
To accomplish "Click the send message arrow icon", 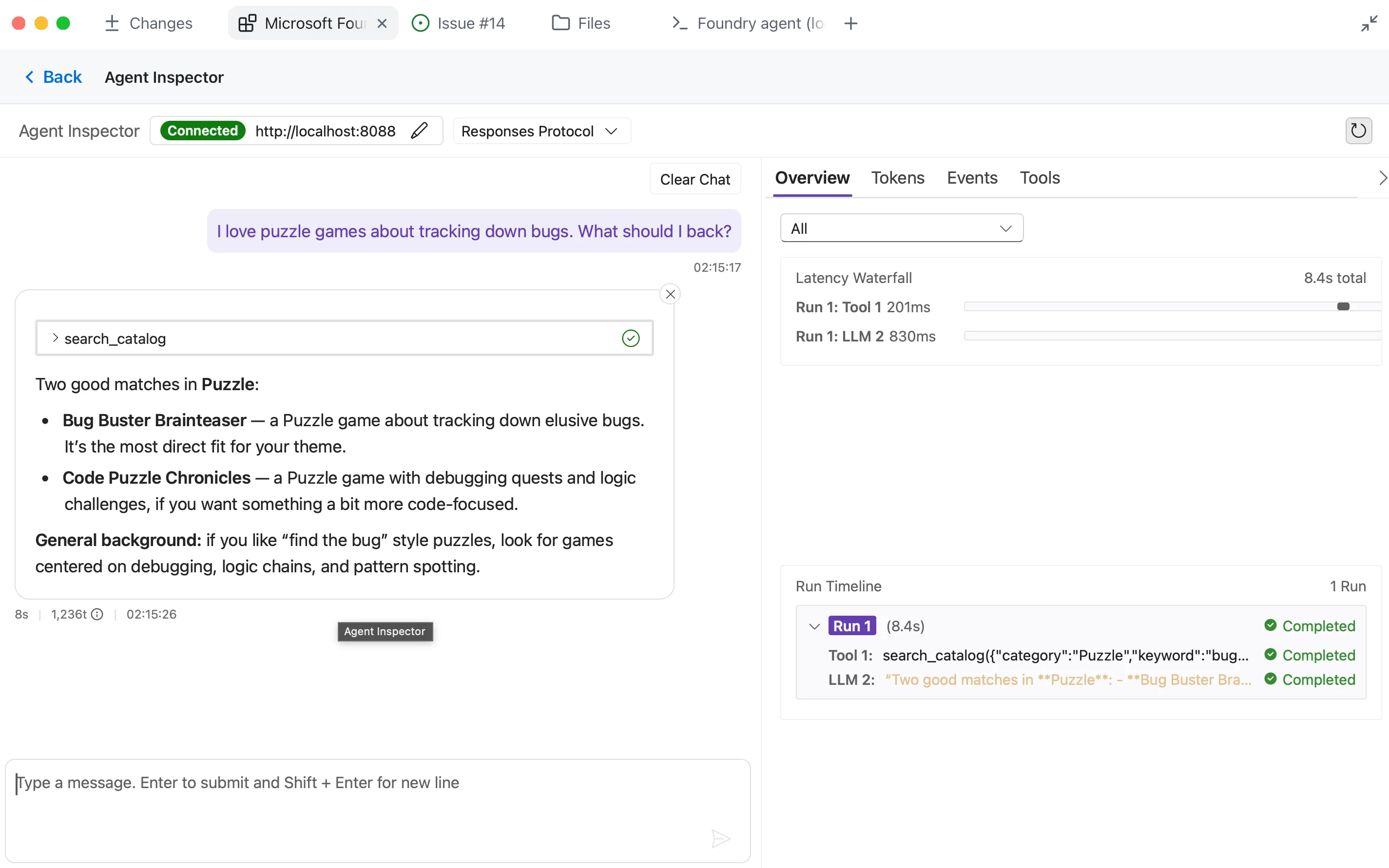I will tap(720, 839).
